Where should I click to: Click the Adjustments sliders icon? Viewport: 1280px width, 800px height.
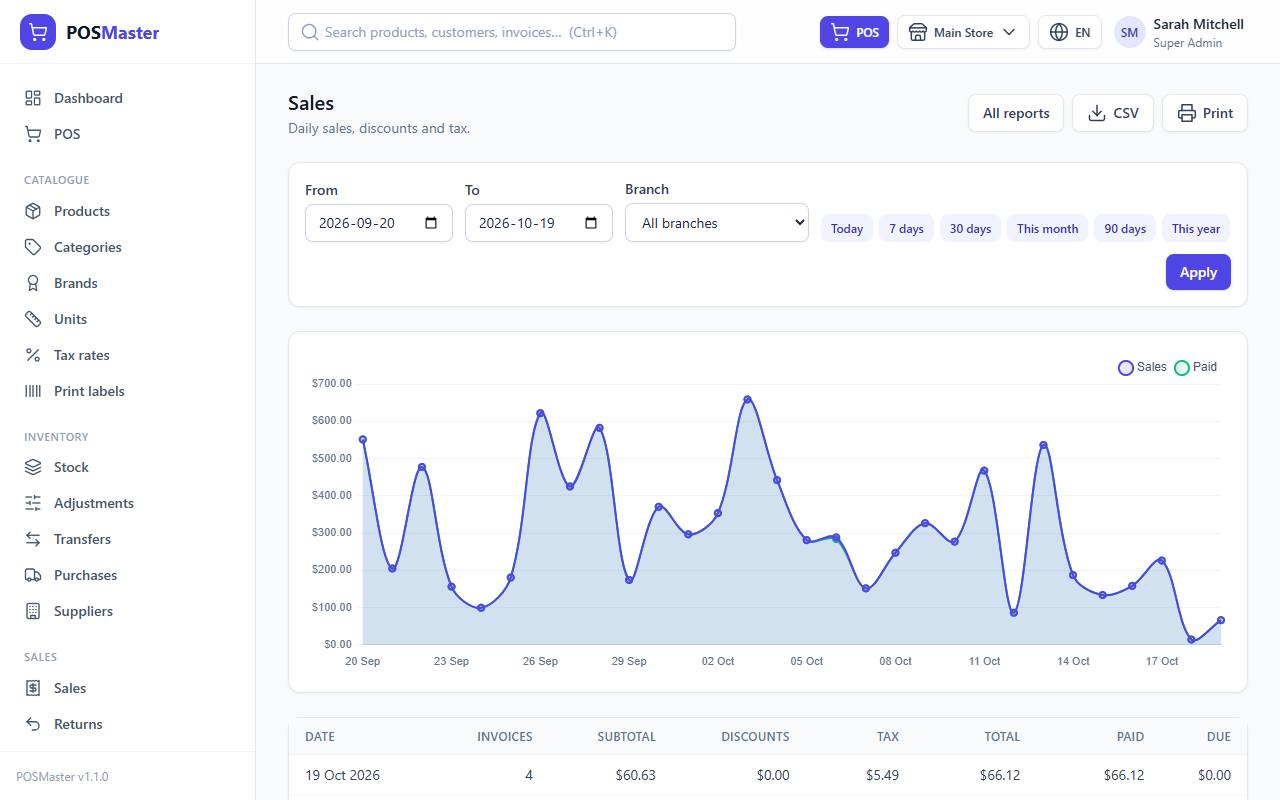33,503
